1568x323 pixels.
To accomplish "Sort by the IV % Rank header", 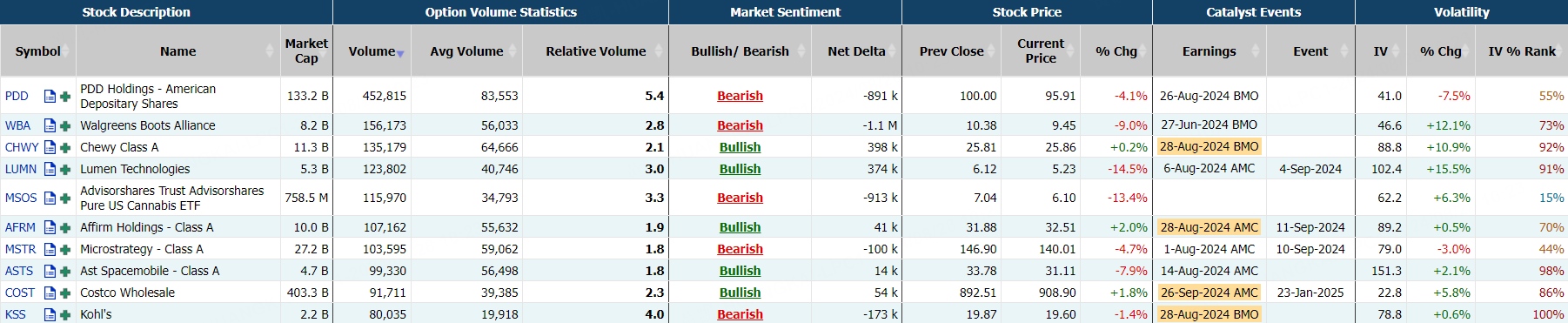I will click(x=1522, y=51).
